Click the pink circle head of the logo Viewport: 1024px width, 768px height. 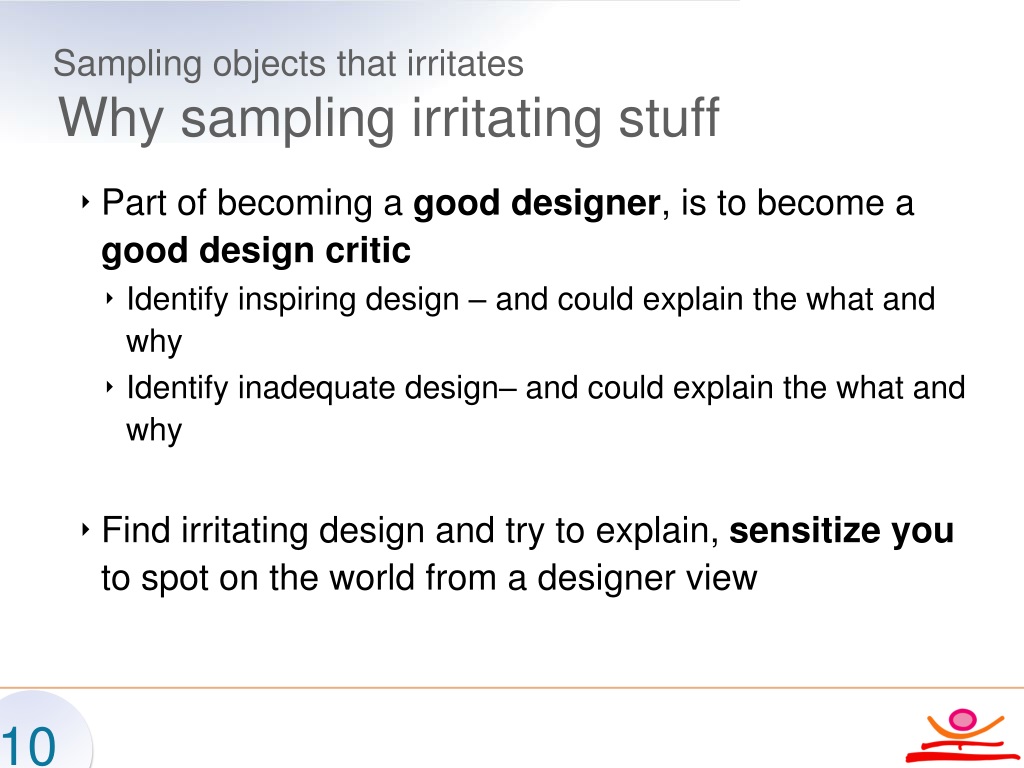(x=962, y=719)
